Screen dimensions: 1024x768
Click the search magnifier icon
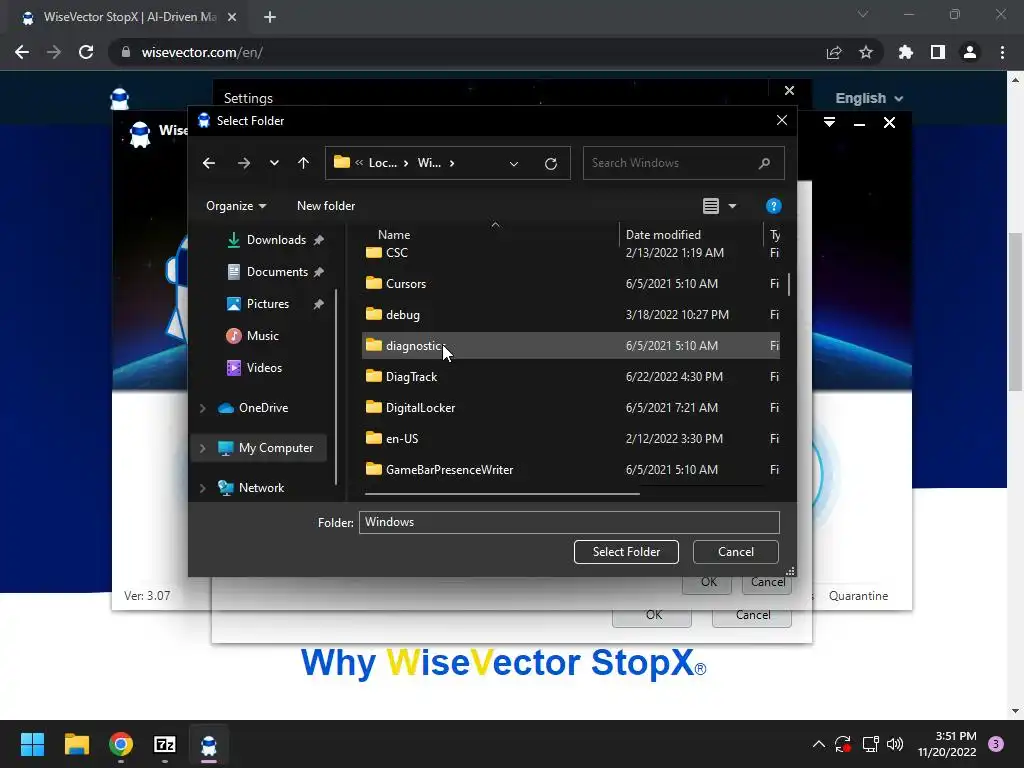coord(764,163)
